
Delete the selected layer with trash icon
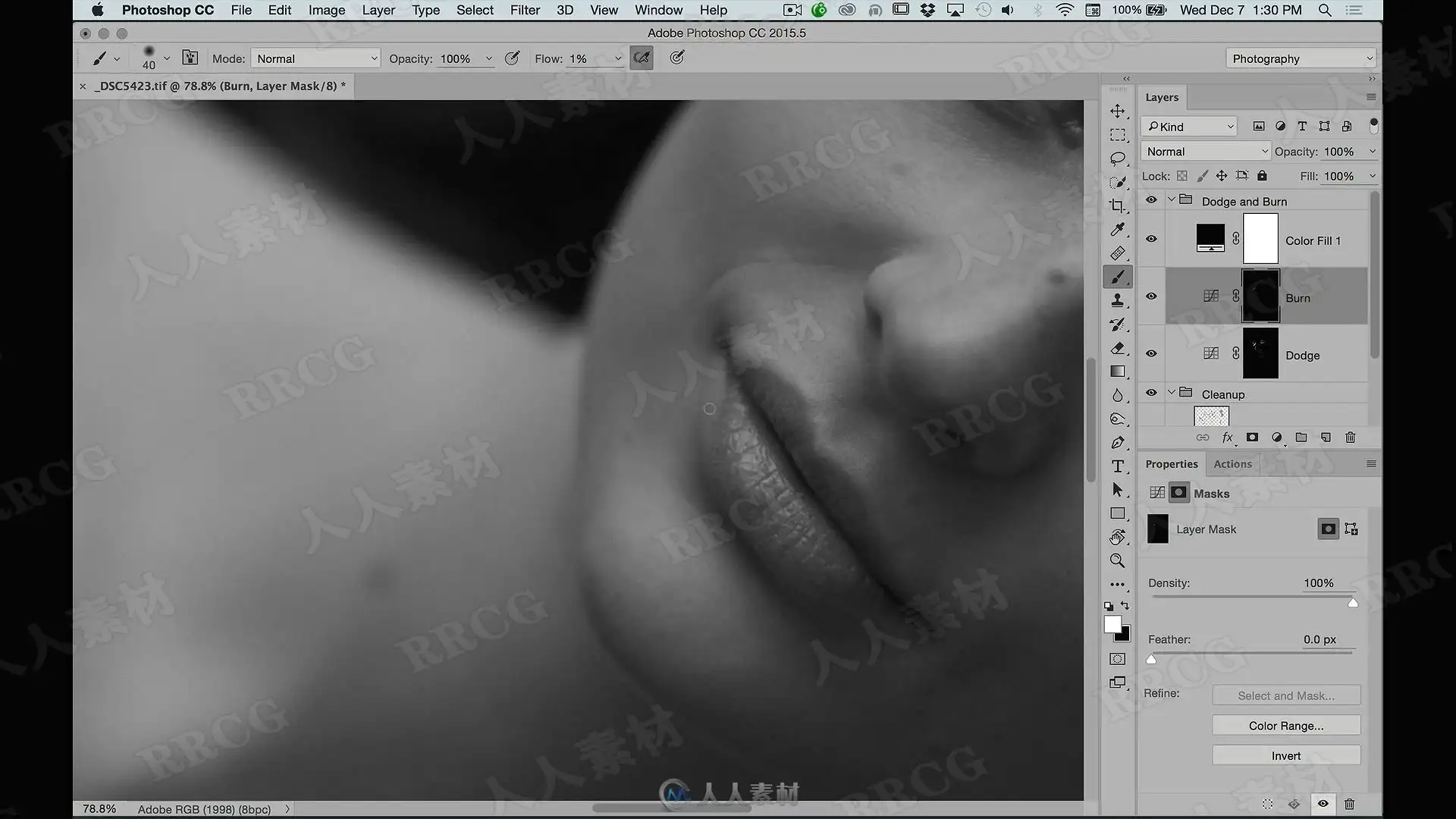(x=1350, y=438)
